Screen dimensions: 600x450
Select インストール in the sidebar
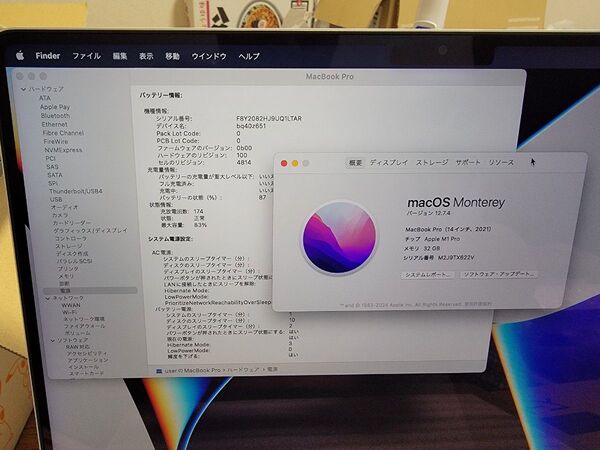pyautogui.click(x=83, y=367)
